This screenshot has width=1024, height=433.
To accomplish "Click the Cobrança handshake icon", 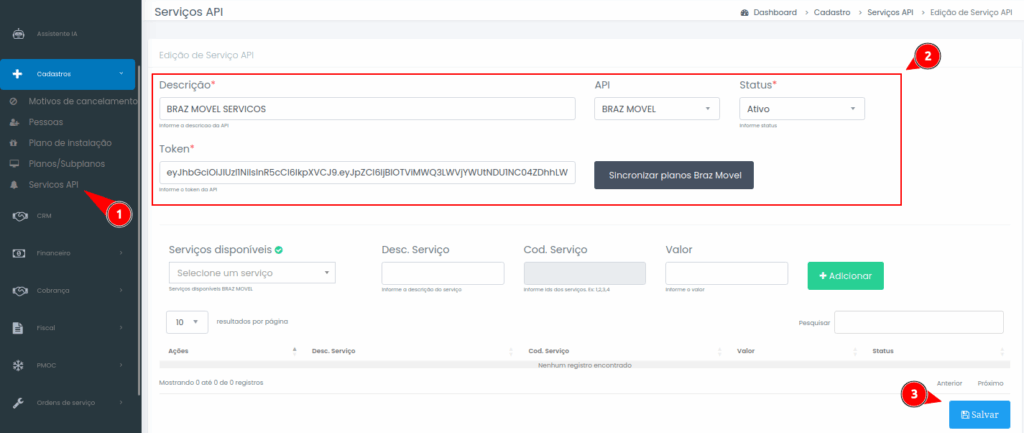I will [18, 291].
